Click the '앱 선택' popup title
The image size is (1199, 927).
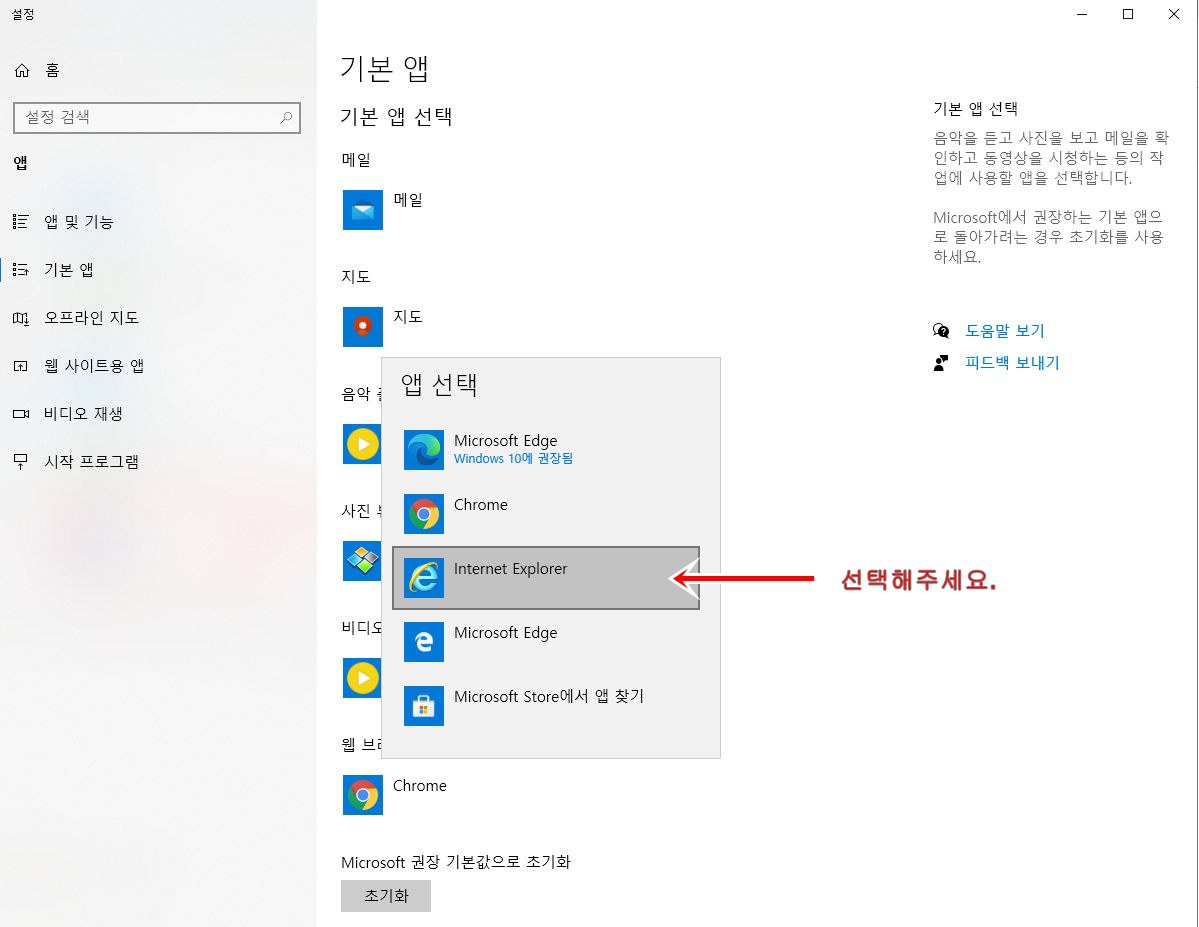(x=439, y=384)
